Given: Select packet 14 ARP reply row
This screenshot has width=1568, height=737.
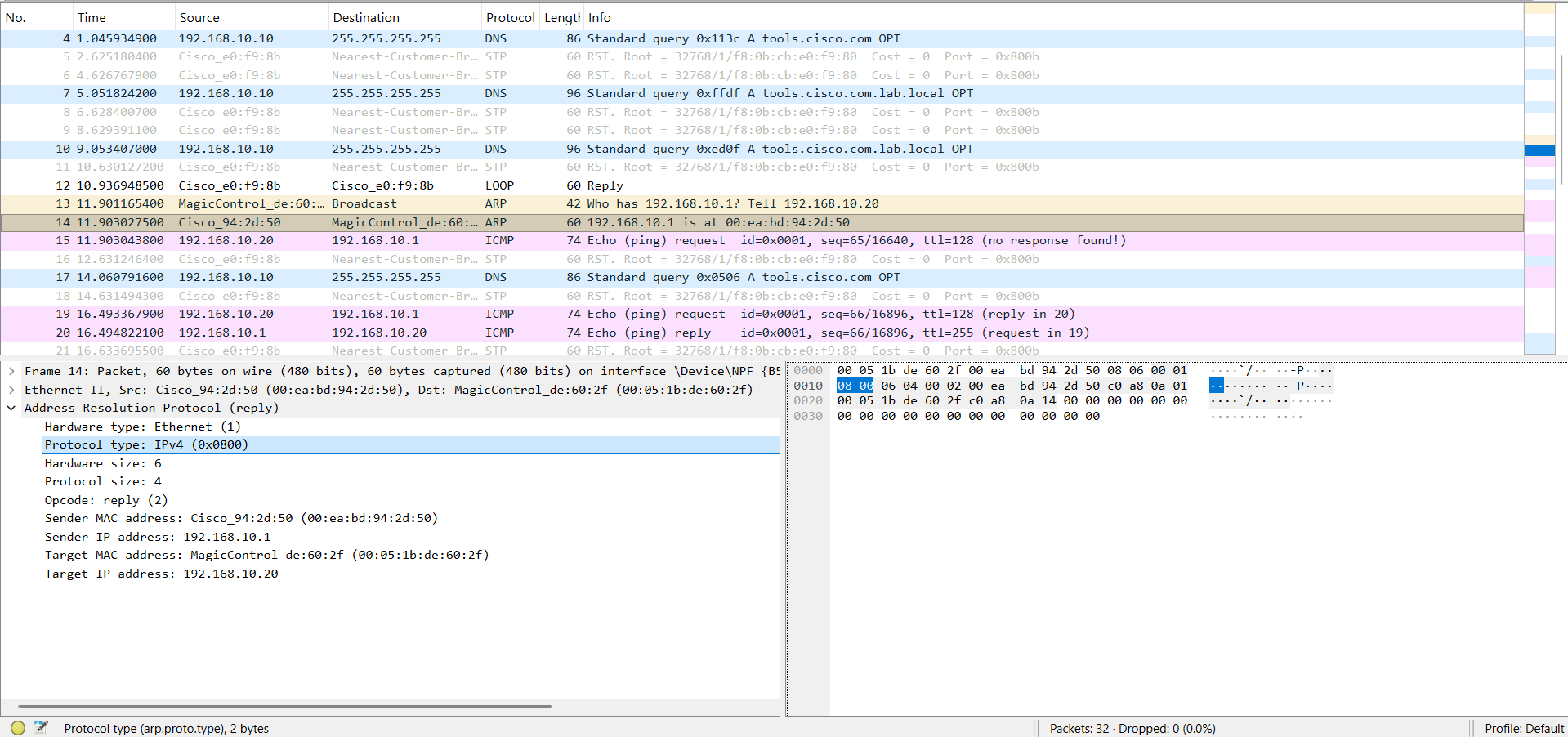Looking at the screenshot, I should [x=762, y=222].
